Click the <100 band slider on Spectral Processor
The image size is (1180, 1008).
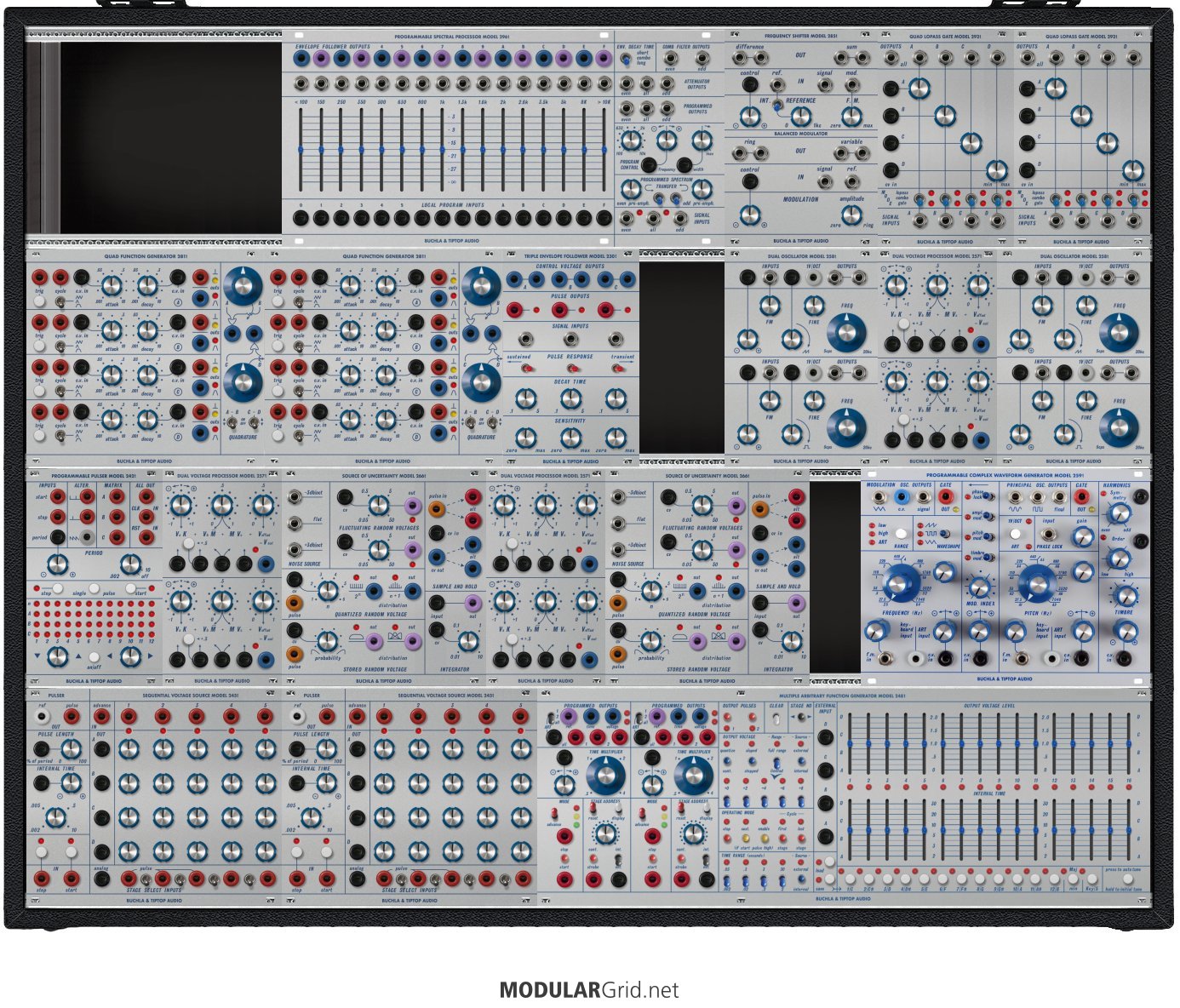click(x=301, y=150)
